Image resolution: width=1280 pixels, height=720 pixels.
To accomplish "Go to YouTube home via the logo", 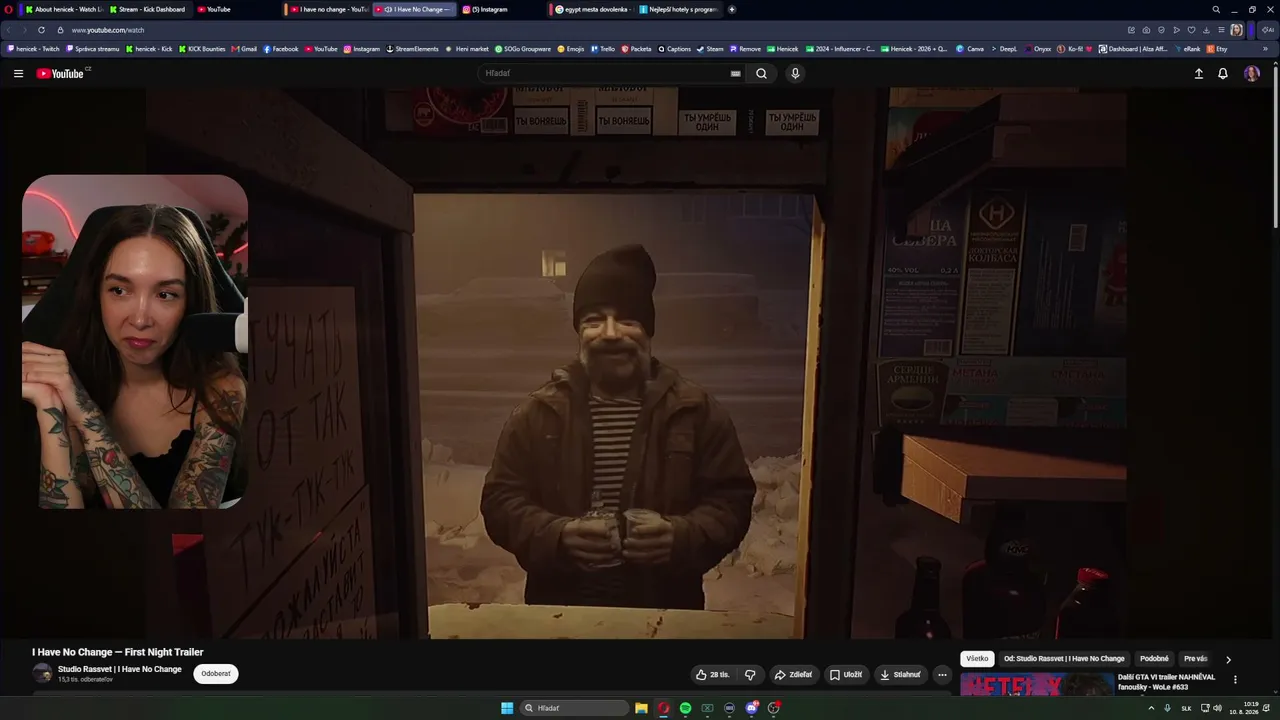I will [x=62, y=73].
